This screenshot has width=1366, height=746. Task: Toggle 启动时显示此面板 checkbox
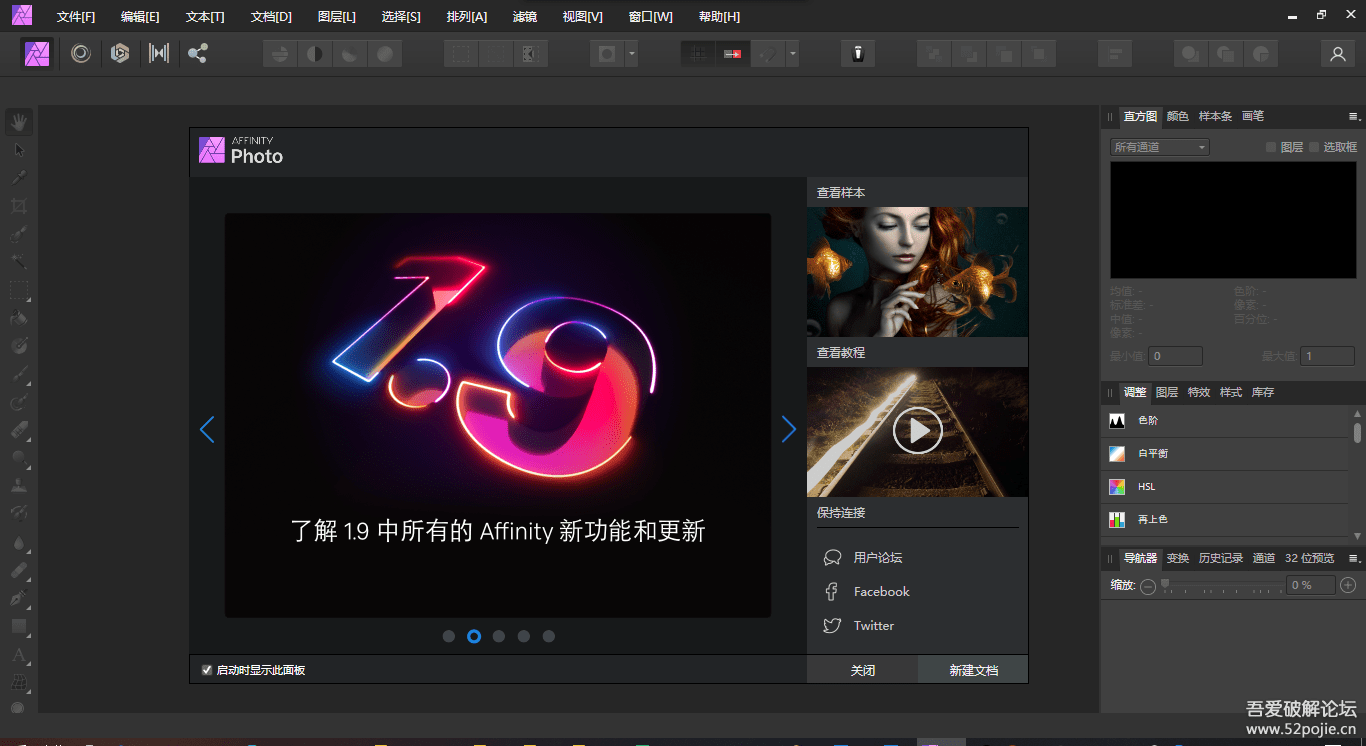tap(207, 670)
